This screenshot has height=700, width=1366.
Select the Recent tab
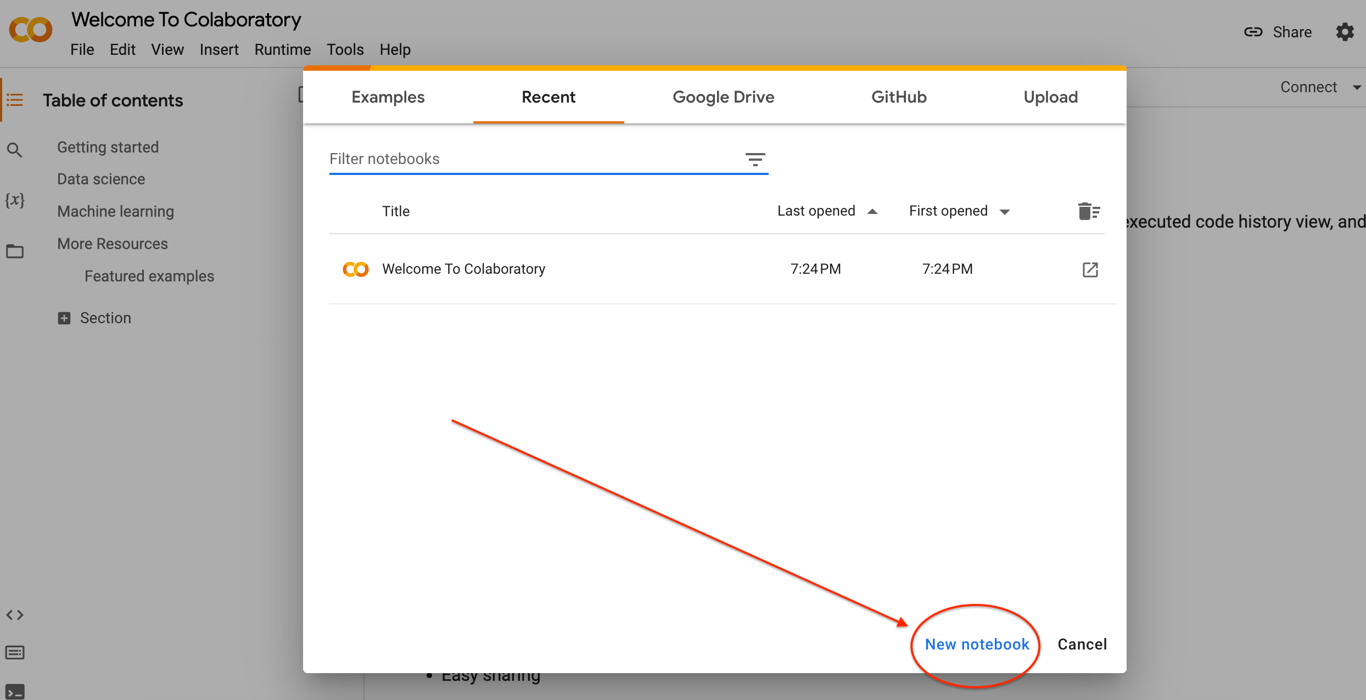(548, 97)
